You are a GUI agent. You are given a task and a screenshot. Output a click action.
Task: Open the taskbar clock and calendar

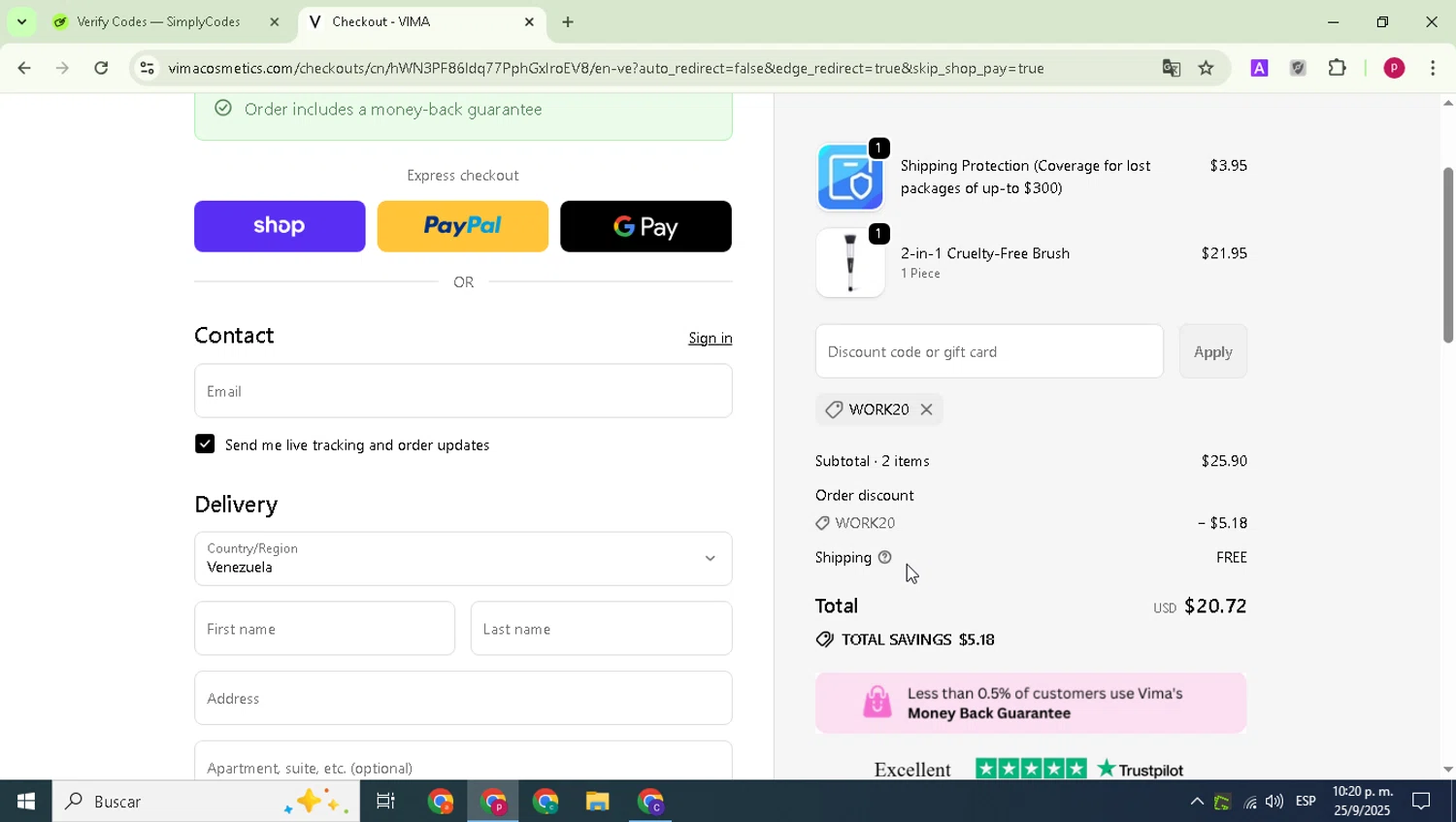[x=1362, y=802]
